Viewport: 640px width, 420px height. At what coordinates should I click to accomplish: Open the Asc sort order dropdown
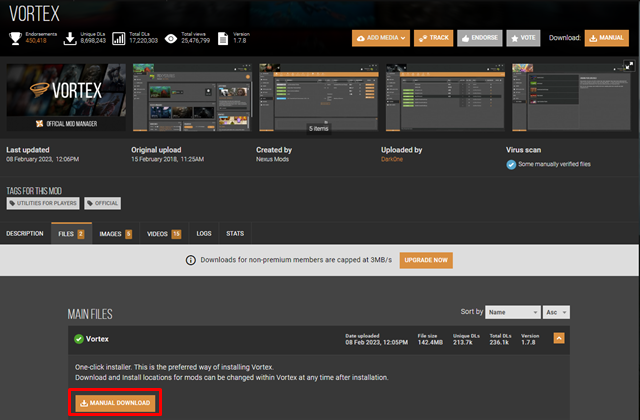[x=556, y=312]
